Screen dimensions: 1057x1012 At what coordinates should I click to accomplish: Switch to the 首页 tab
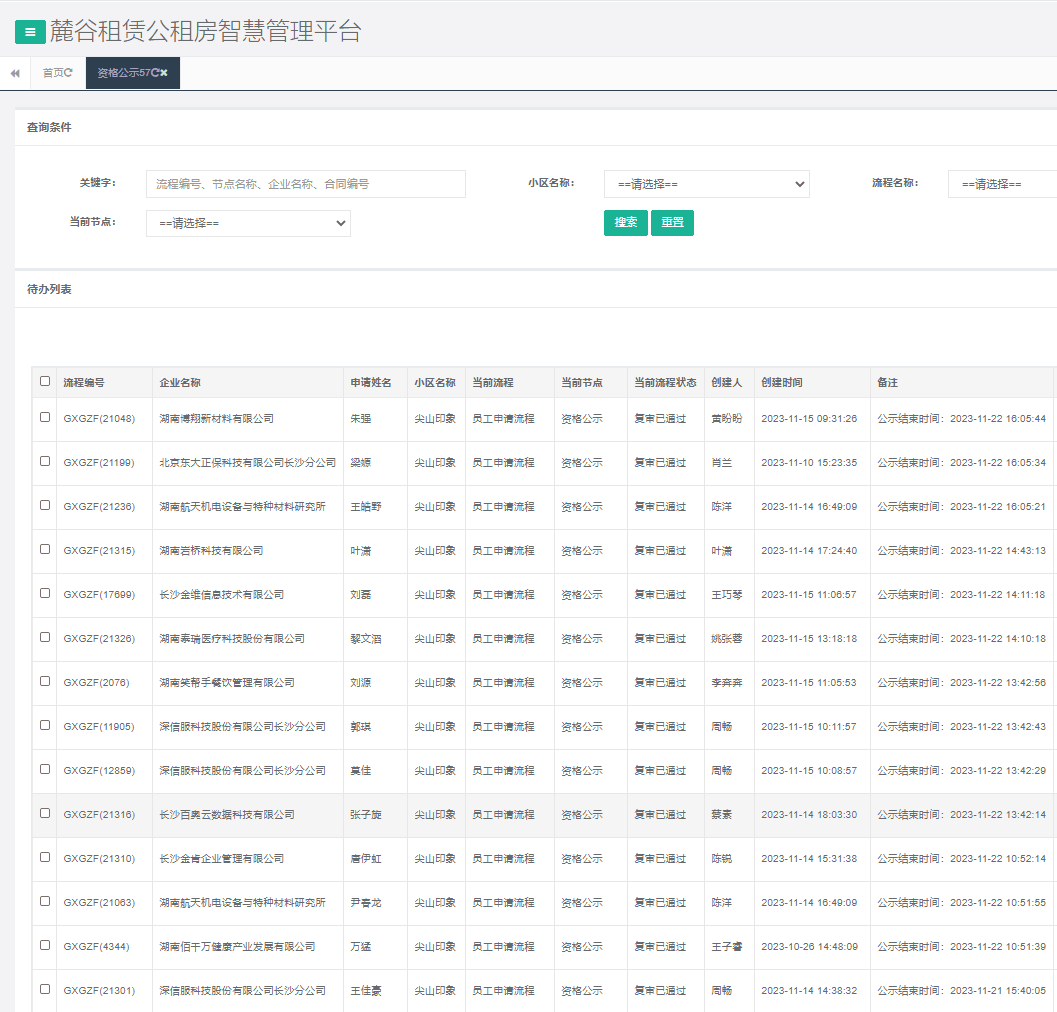pyautogui.click(x=52, y=73)
